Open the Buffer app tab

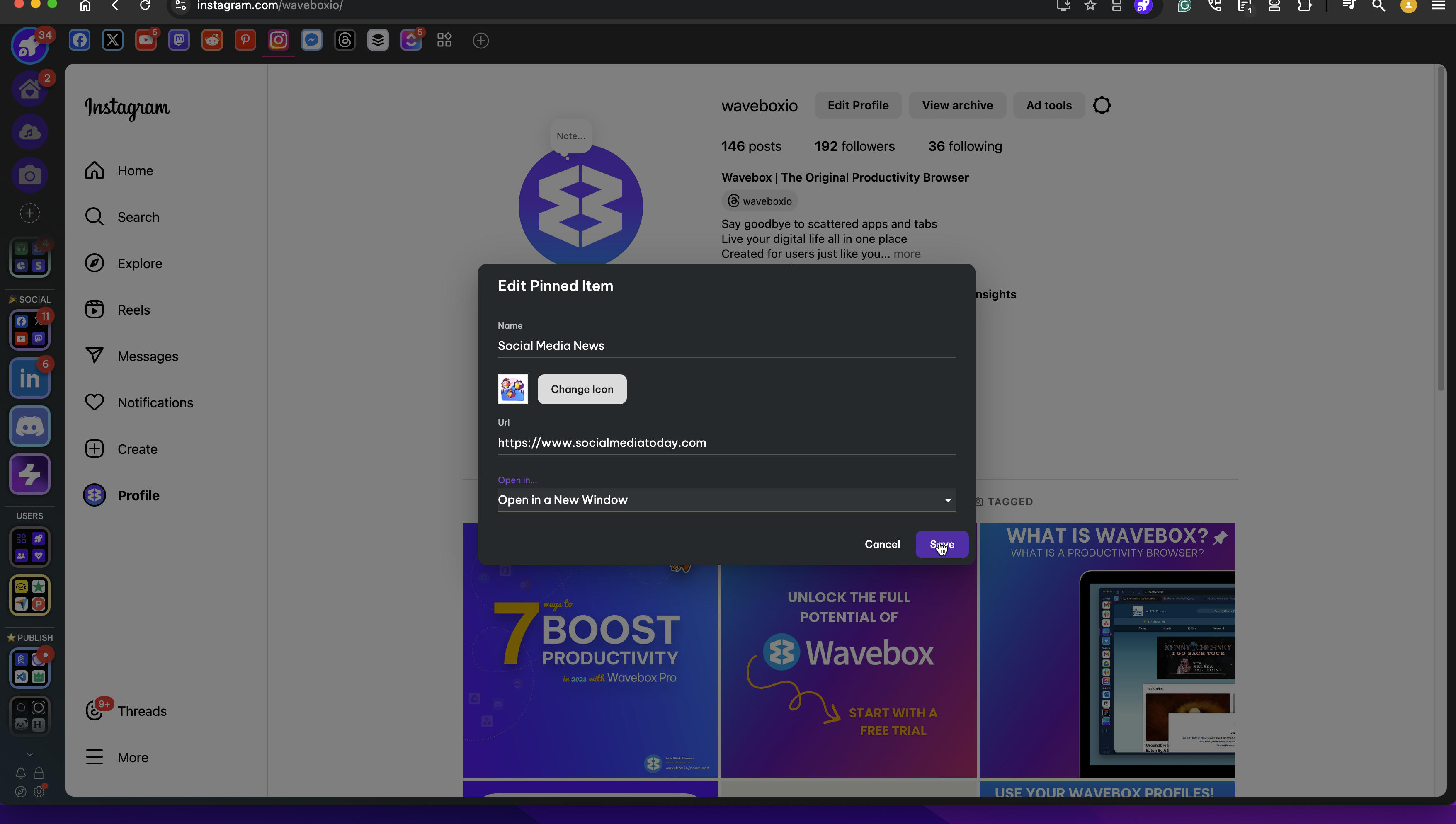click(378, 40)
